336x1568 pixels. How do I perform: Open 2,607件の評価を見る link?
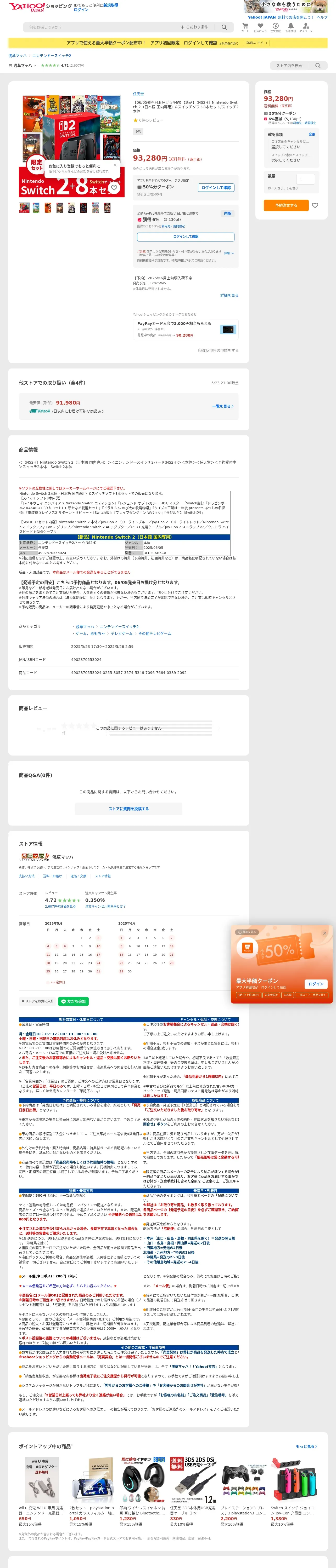point(60,906)
